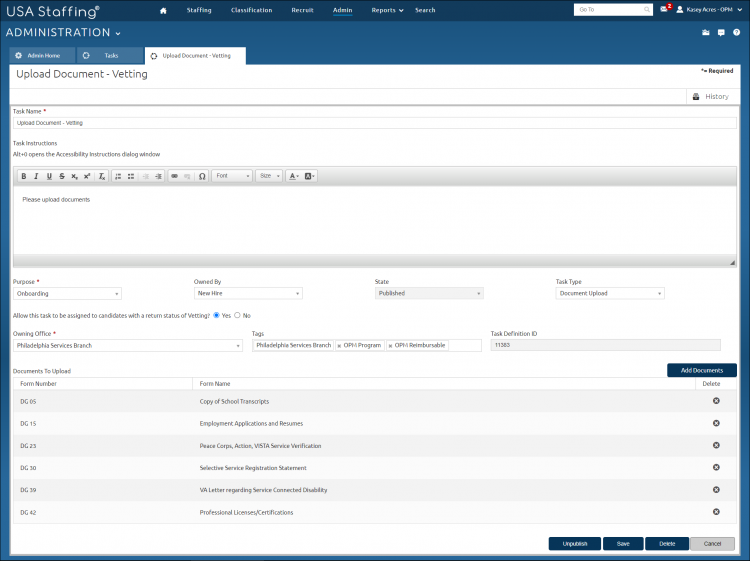Click the Save button
This screenshot has width=750, height=561.
pos(623,544)
